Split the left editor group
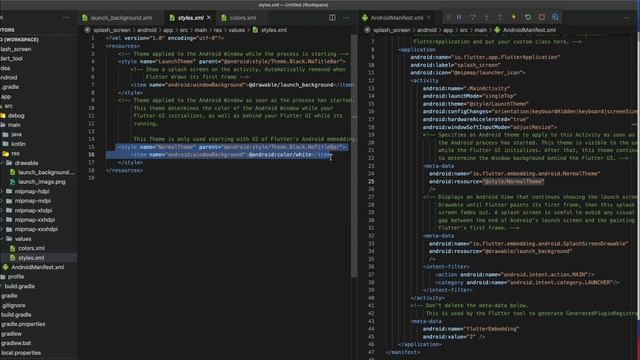This screenshot has height=360, width=640. coord(332,18)
